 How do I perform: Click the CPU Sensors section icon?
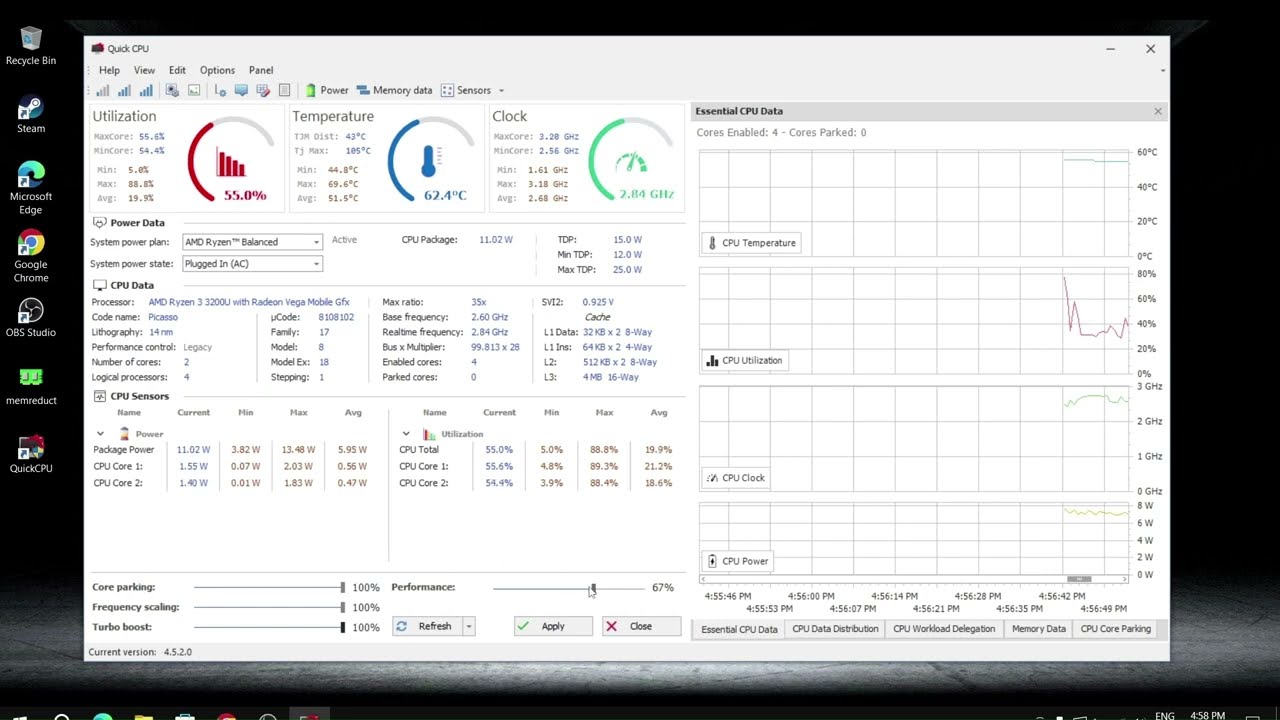100,396
